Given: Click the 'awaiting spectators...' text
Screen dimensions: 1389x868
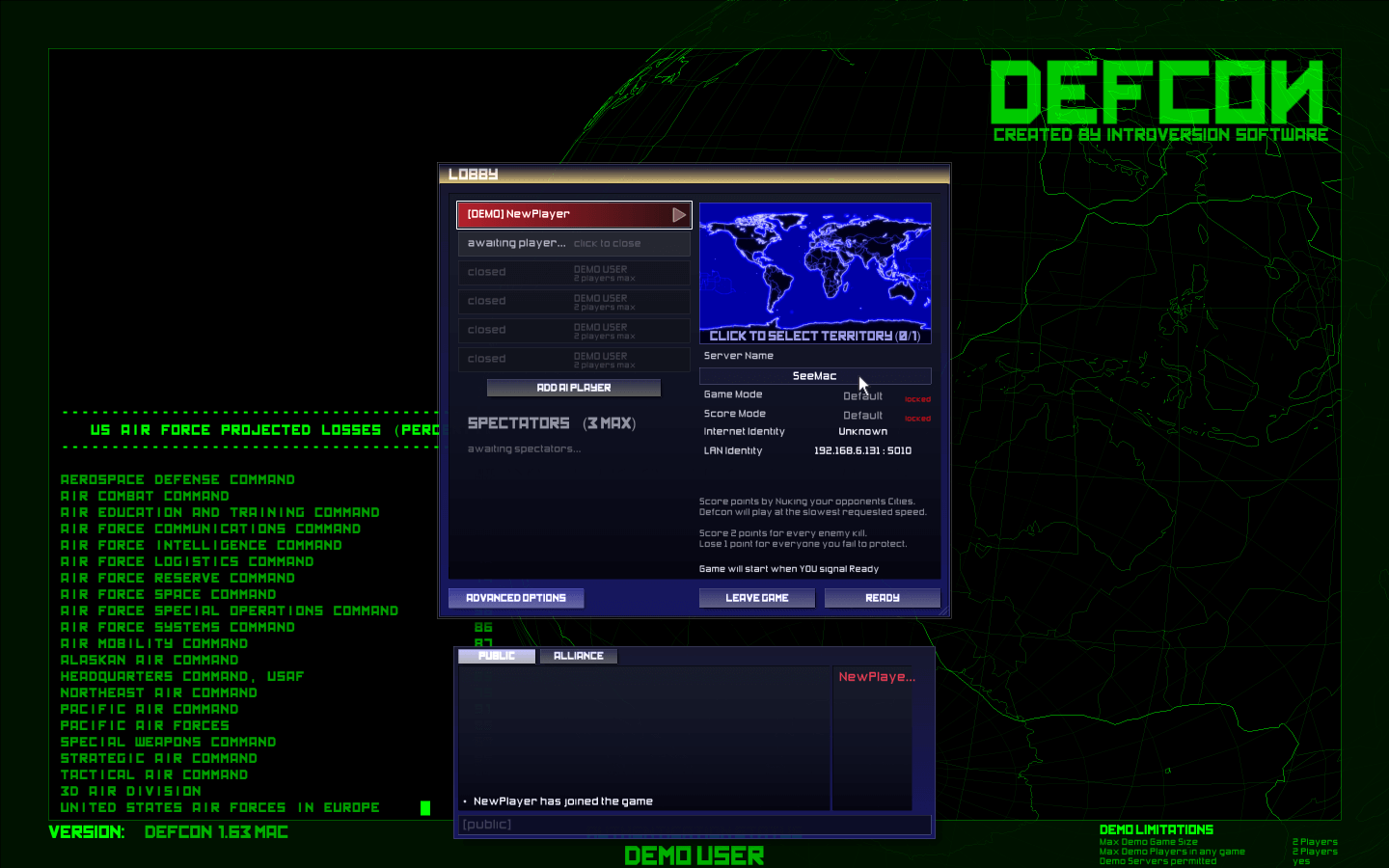Looking at the screenshot, I should point(524,449).
